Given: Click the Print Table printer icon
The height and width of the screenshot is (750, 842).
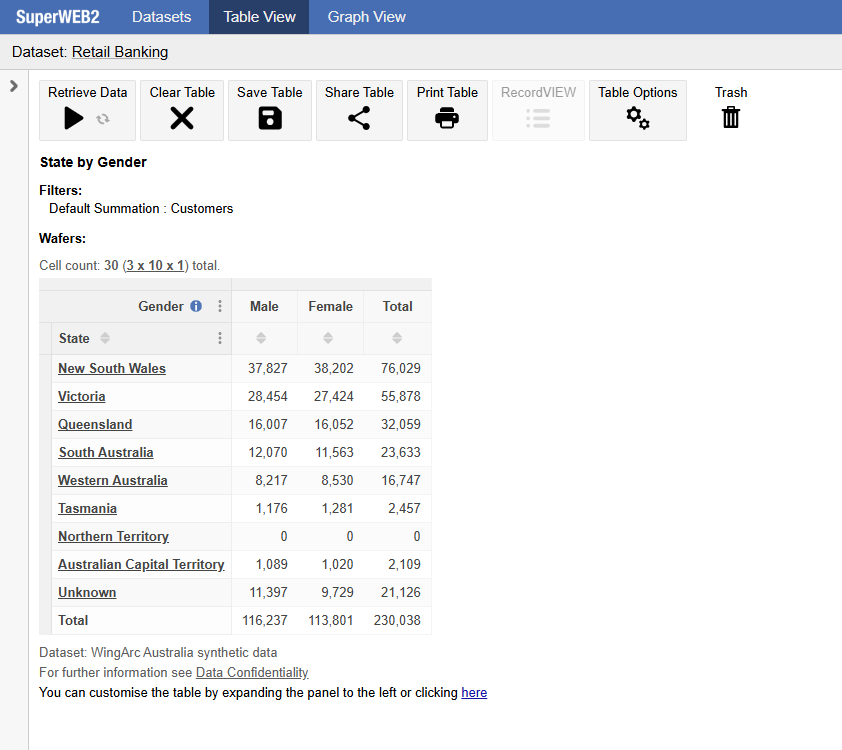Looking at the screenshot, I should click(447, 117).
